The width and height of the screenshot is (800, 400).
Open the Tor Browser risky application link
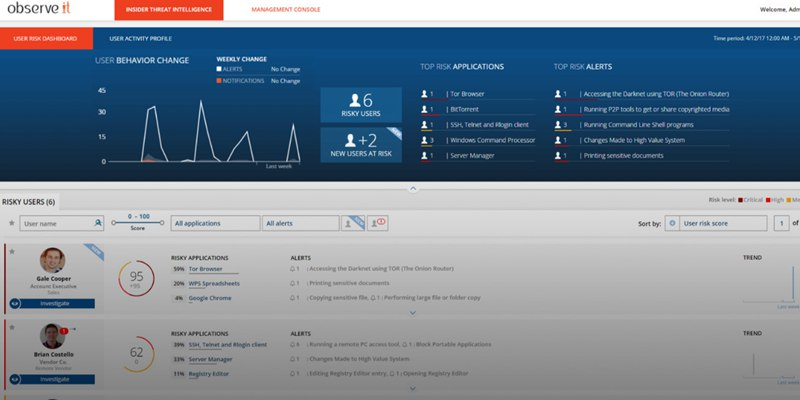click(x=205, y=269)
